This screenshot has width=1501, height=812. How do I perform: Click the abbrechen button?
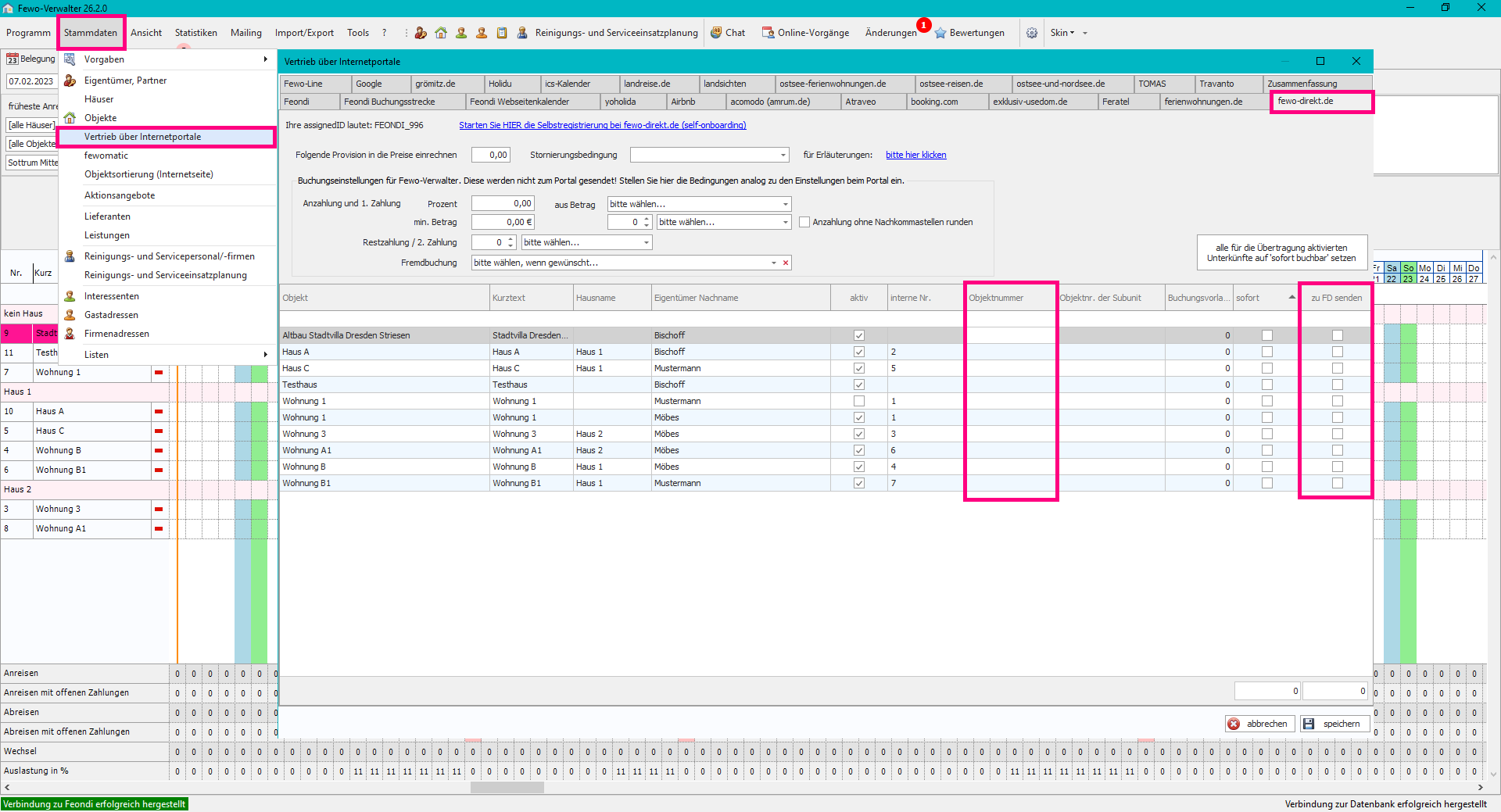click(1260, 724)
